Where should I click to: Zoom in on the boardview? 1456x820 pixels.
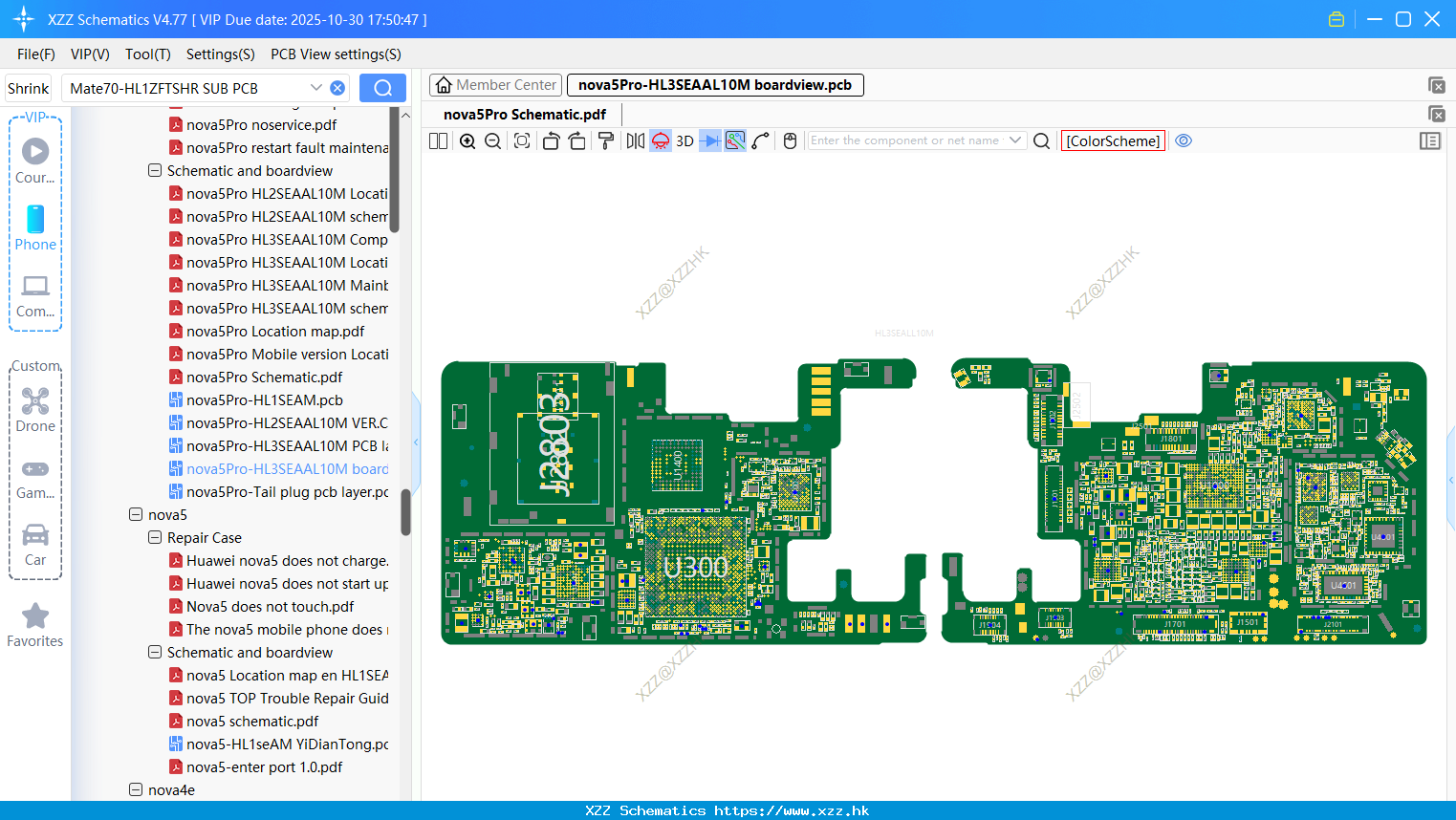[467, 140]
